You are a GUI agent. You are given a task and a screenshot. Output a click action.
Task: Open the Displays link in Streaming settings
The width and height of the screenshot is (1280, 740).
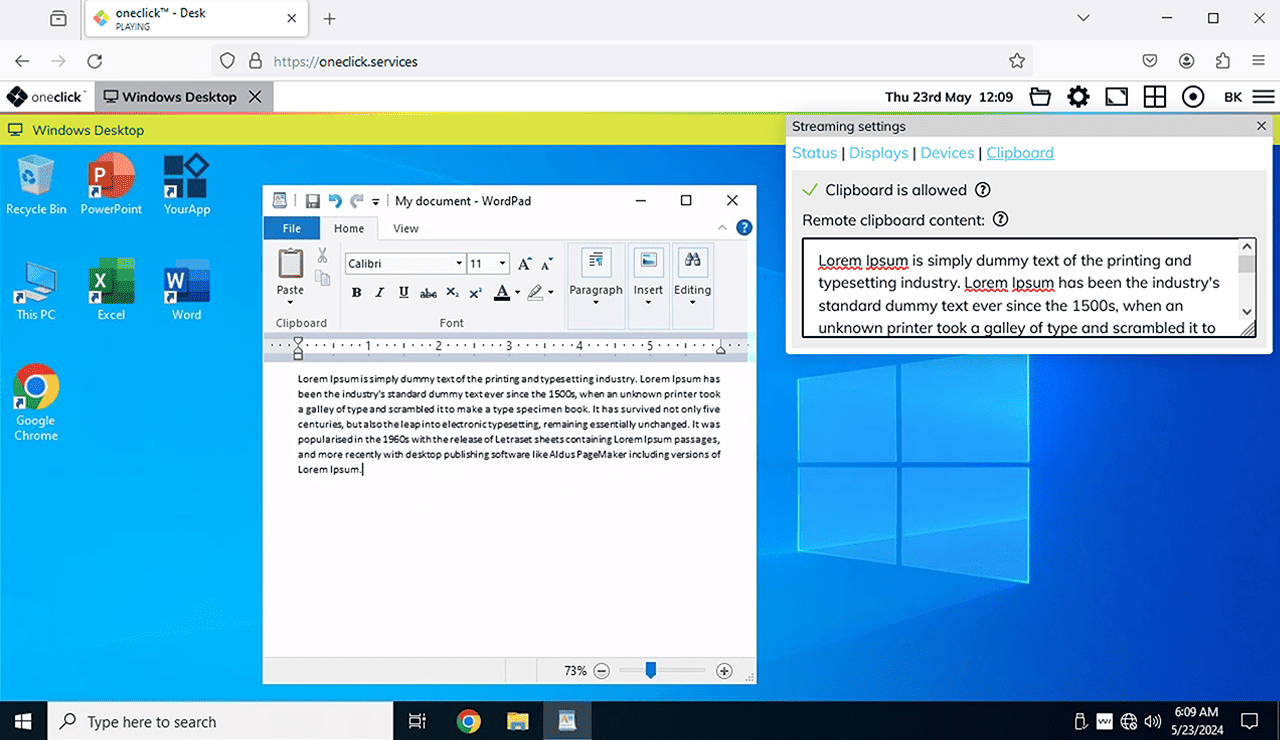[878, 153]
